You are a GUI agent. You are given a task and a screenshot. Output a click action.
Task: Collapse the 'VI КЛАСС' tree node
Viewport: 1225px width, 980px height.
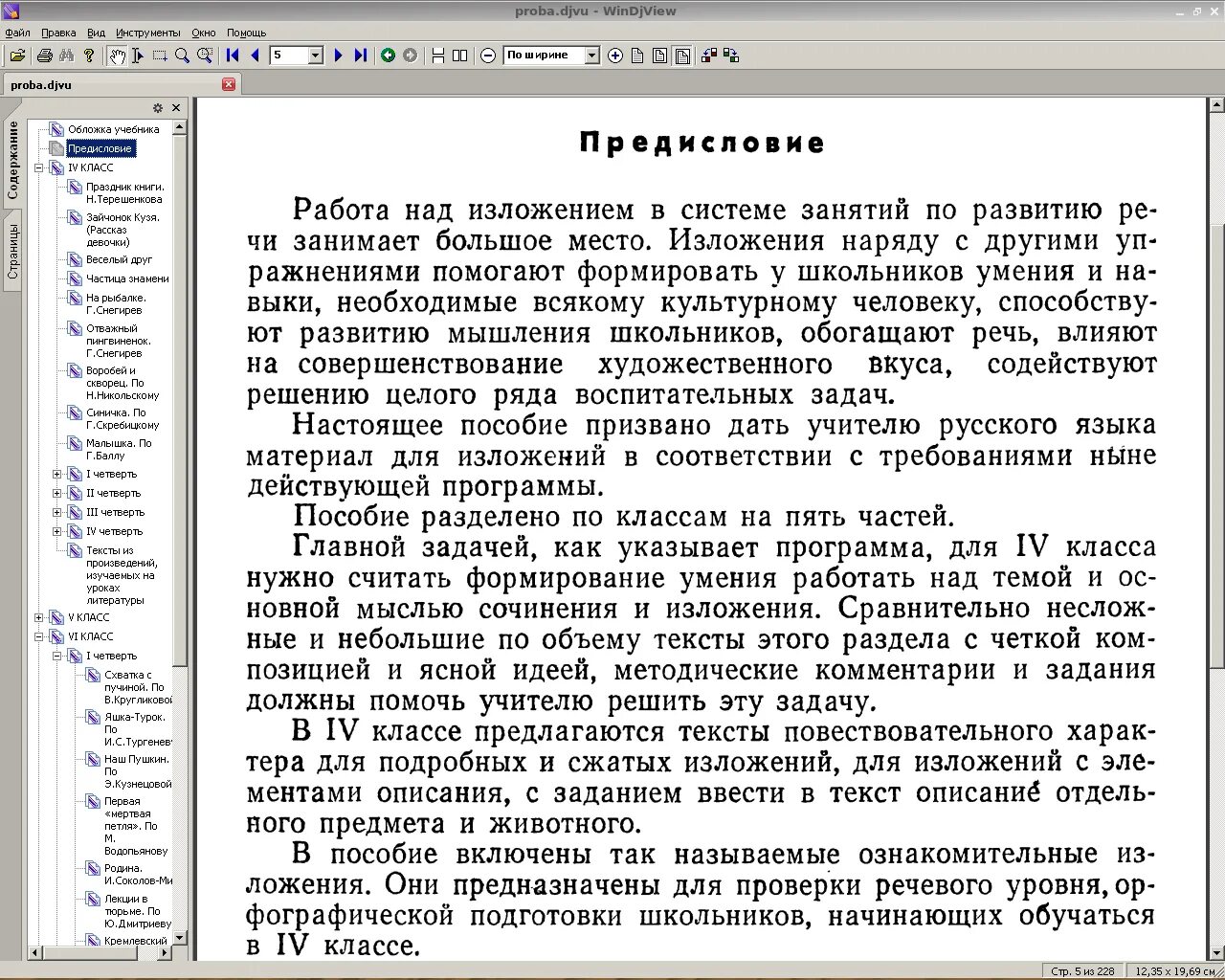[x=39, y=636]
